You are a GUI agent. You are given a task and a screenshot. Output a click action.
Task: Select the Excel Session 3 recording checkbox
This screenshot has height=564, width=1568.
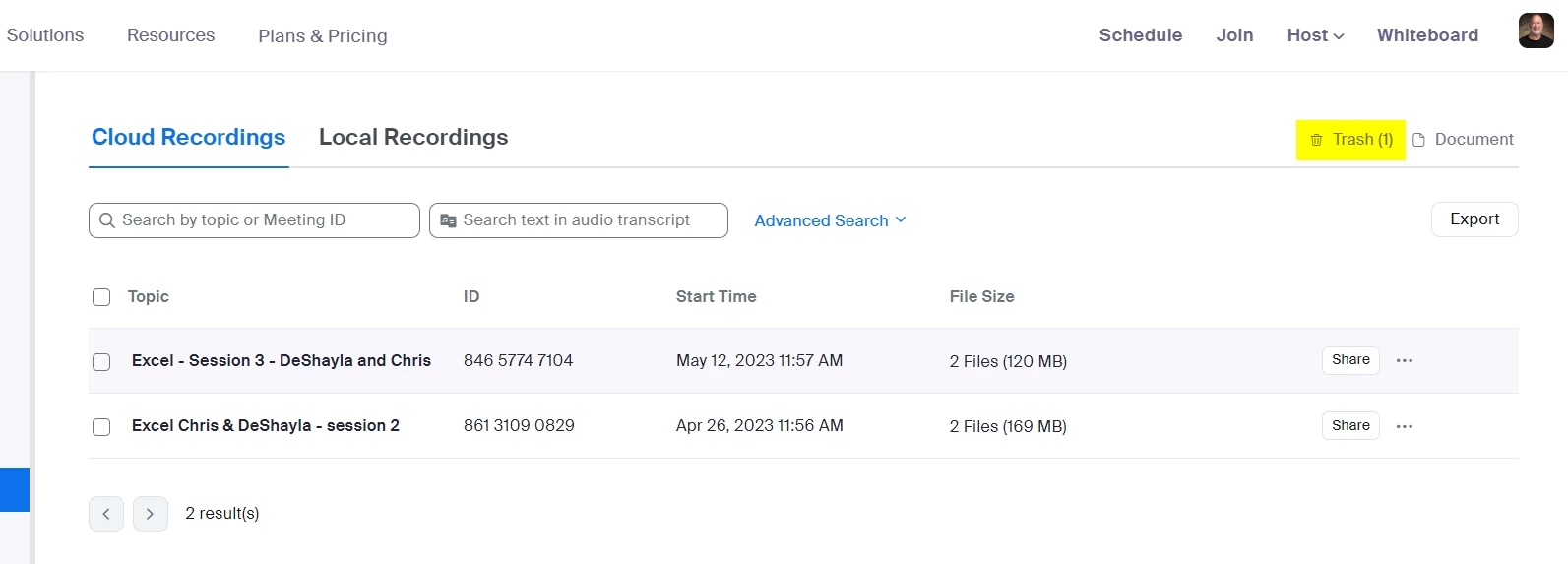[x=101, y=362]
